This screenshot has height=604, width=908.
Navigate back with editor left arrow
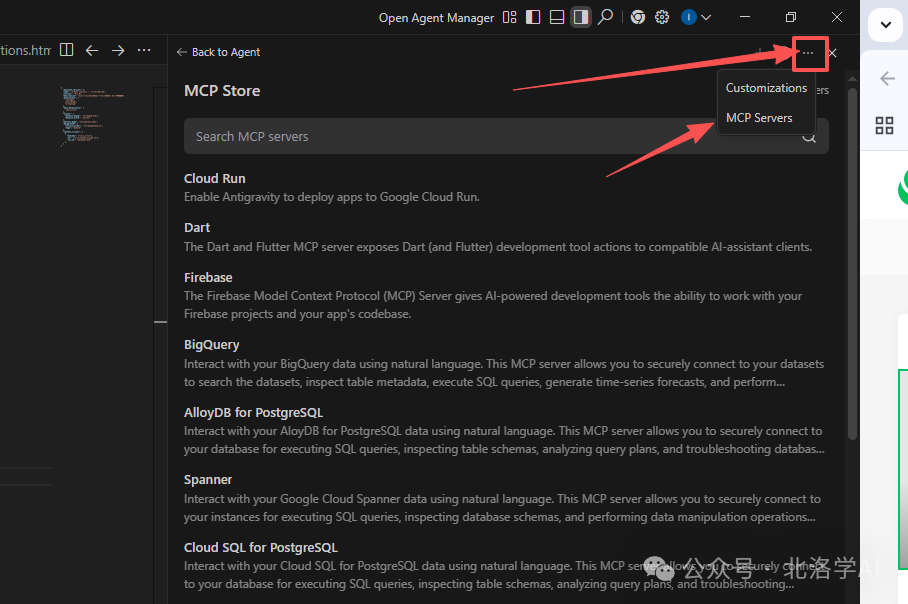[x=92, y=50]
